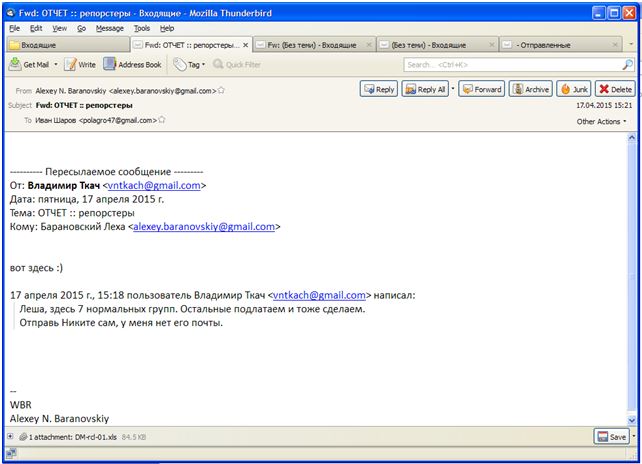Screen dimensions: 642x464
Task: Delete the current email
Action: point(614,89)
